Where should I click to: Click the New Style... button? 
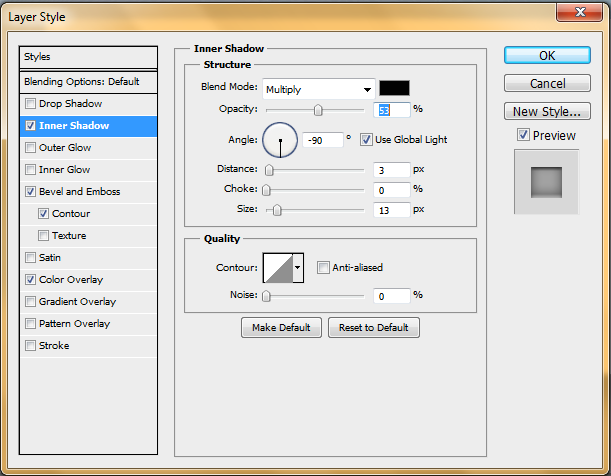546,112
